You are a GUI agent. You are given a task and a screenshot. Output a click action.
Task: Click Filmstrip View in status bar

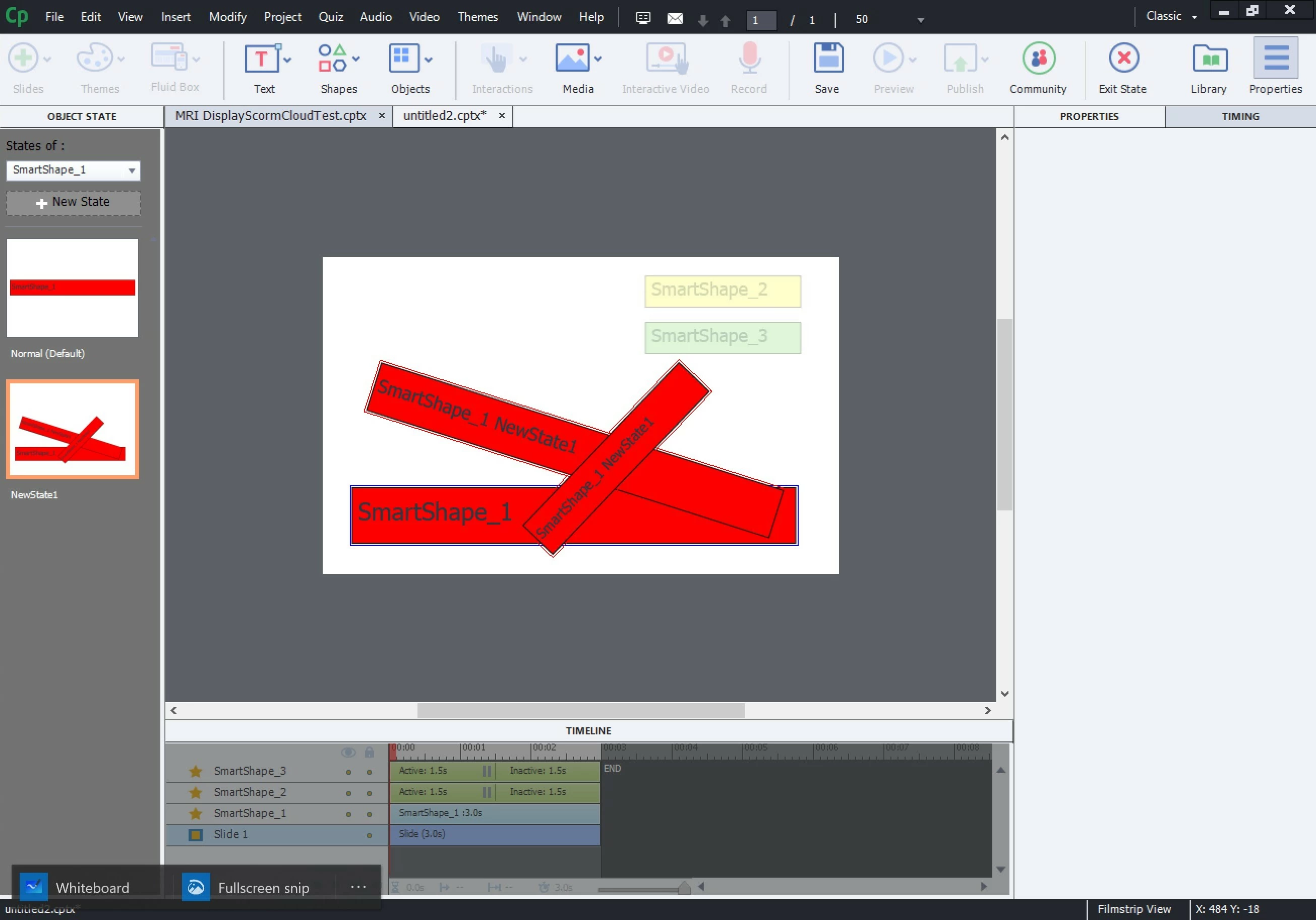click(1134, 908)
